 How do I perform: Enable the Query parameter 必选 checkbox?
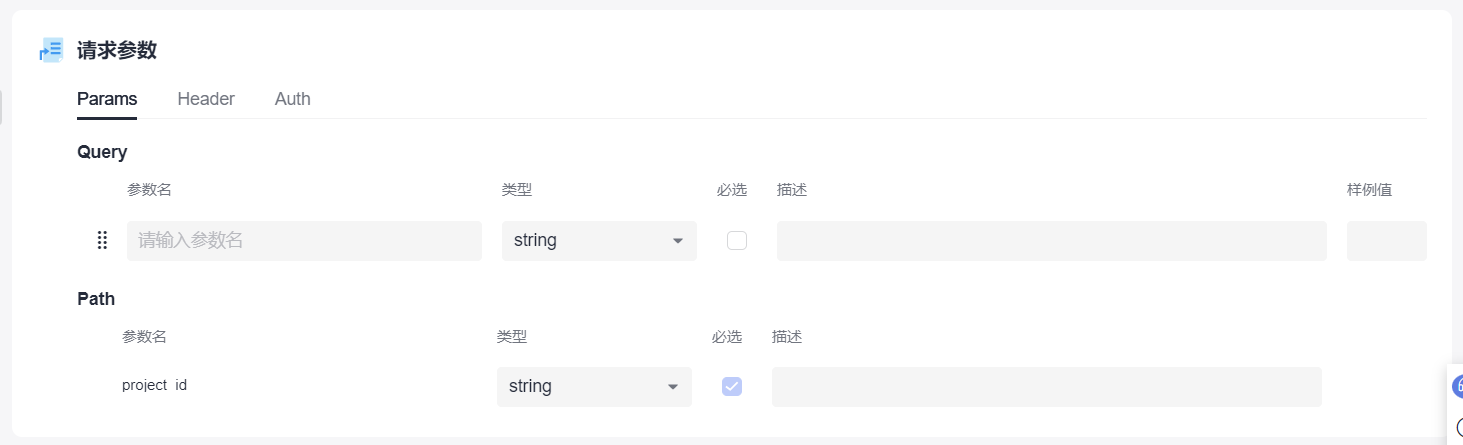pyautogui.click(x=737, y=241)
